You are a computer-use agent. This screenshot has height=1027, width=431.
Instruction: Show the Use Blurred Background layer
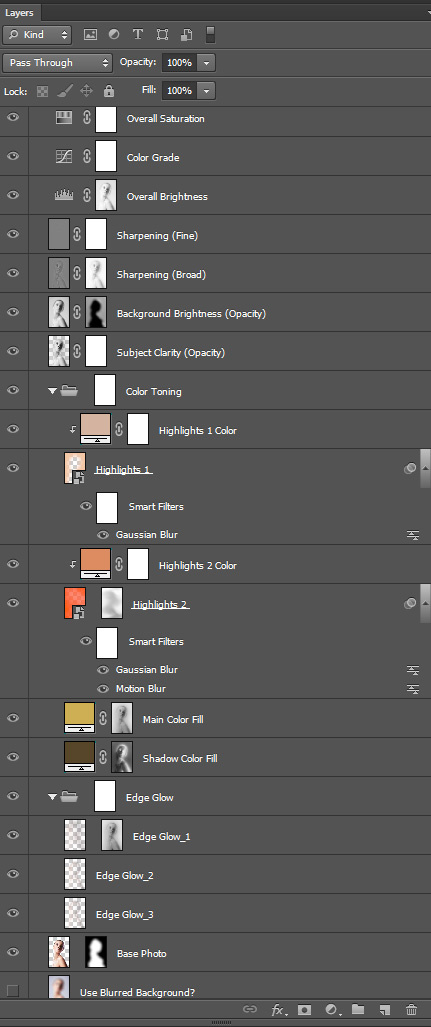pos(12,990)
